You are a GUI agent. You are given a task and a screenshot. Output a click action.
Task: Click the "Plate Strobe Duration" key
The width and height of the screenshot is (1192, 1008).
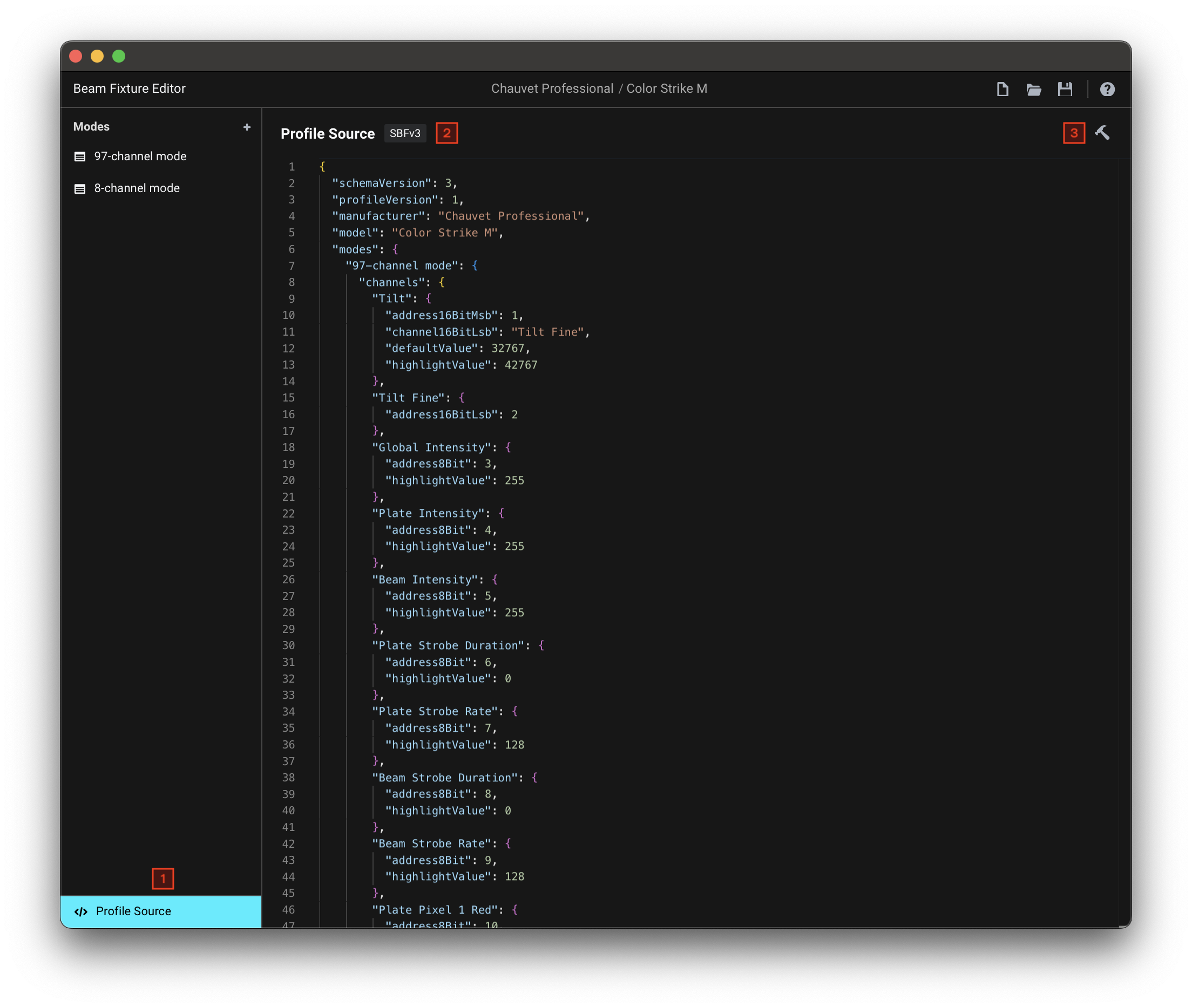(448, 646)
